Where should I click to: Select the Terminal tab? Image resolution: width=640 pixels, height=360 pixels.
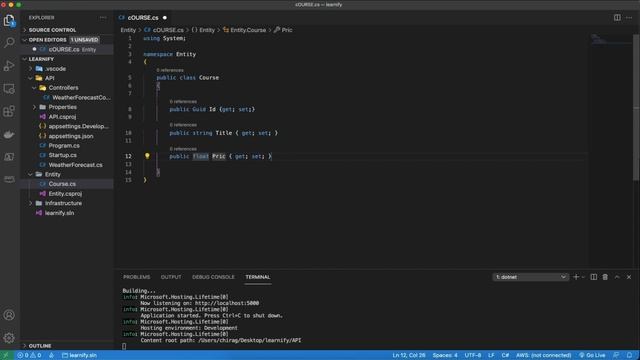tap(258, 277)
